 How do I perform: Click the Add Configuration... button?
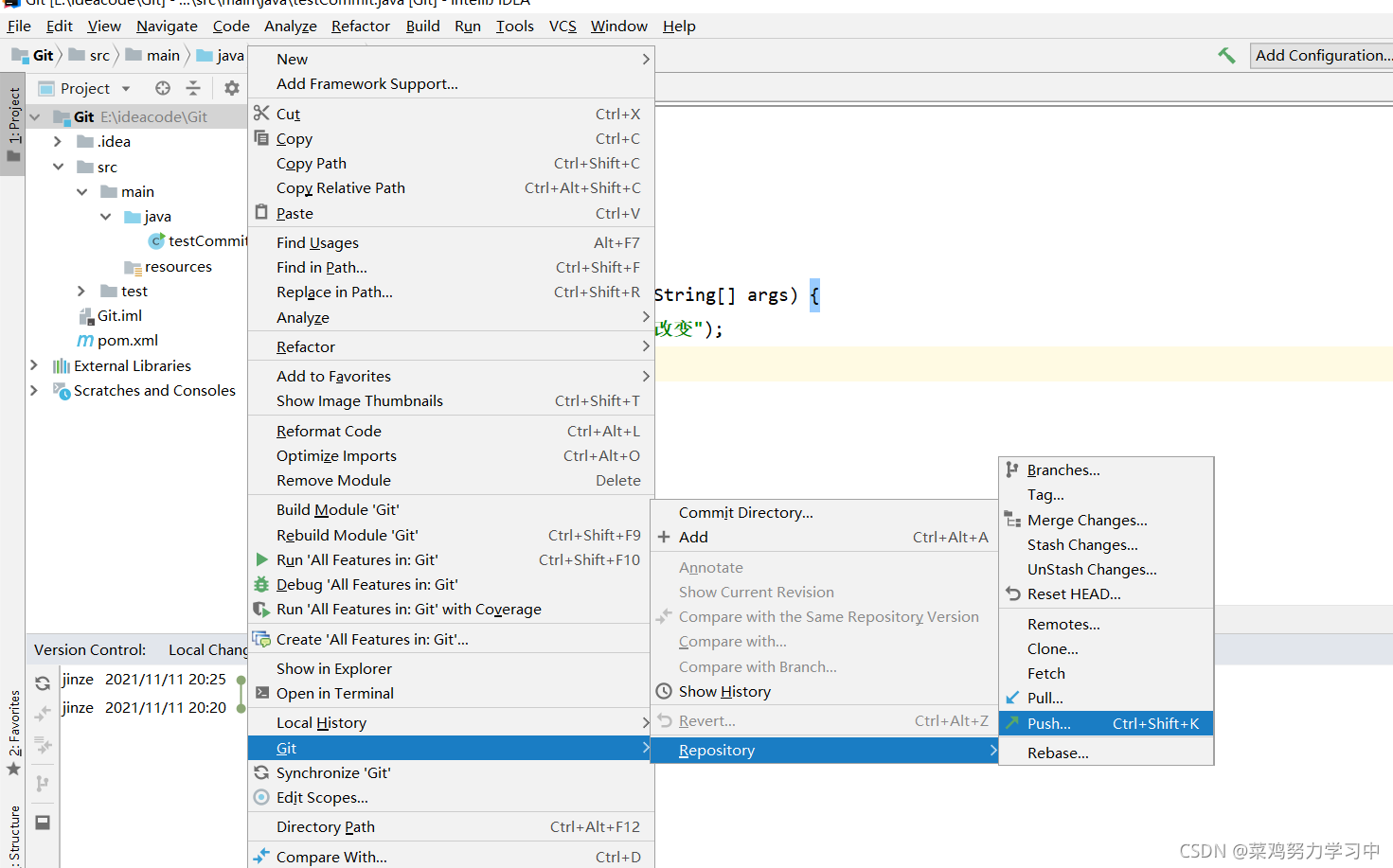point(1322,55)
